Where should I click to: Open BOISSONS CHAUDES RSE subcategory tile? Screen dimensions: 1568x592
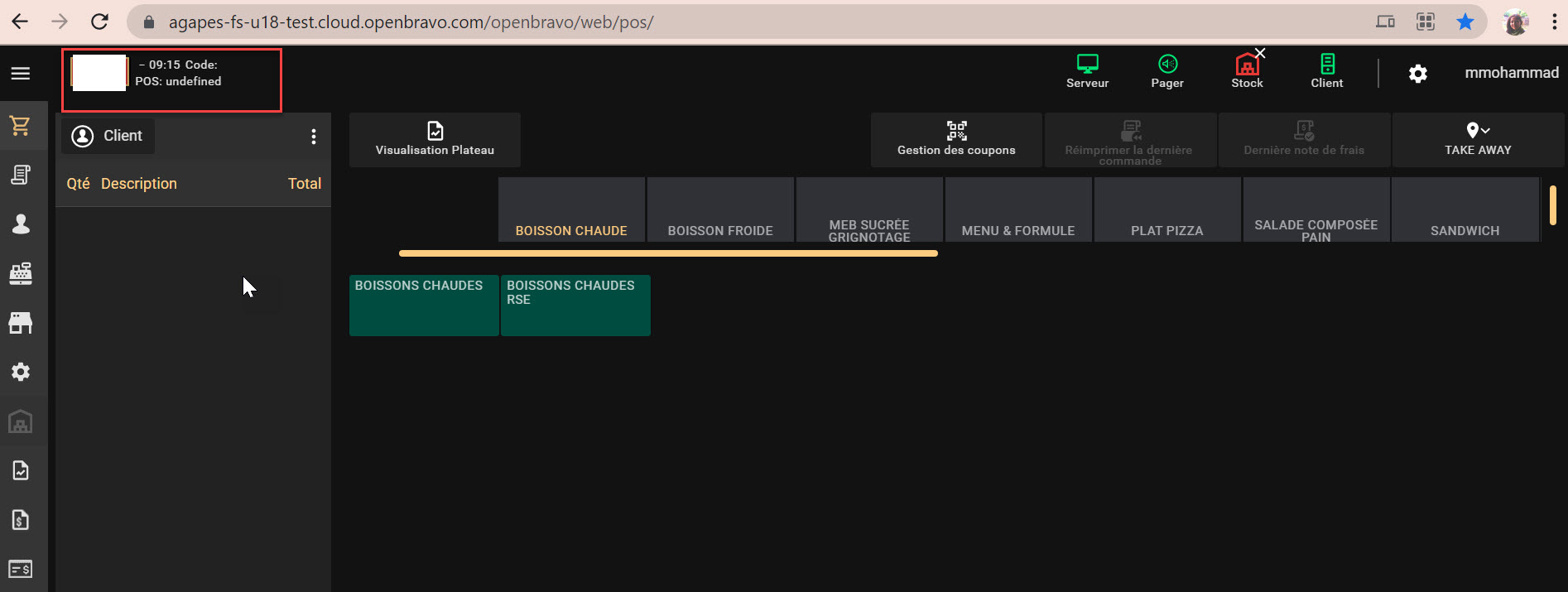(575, 306)
